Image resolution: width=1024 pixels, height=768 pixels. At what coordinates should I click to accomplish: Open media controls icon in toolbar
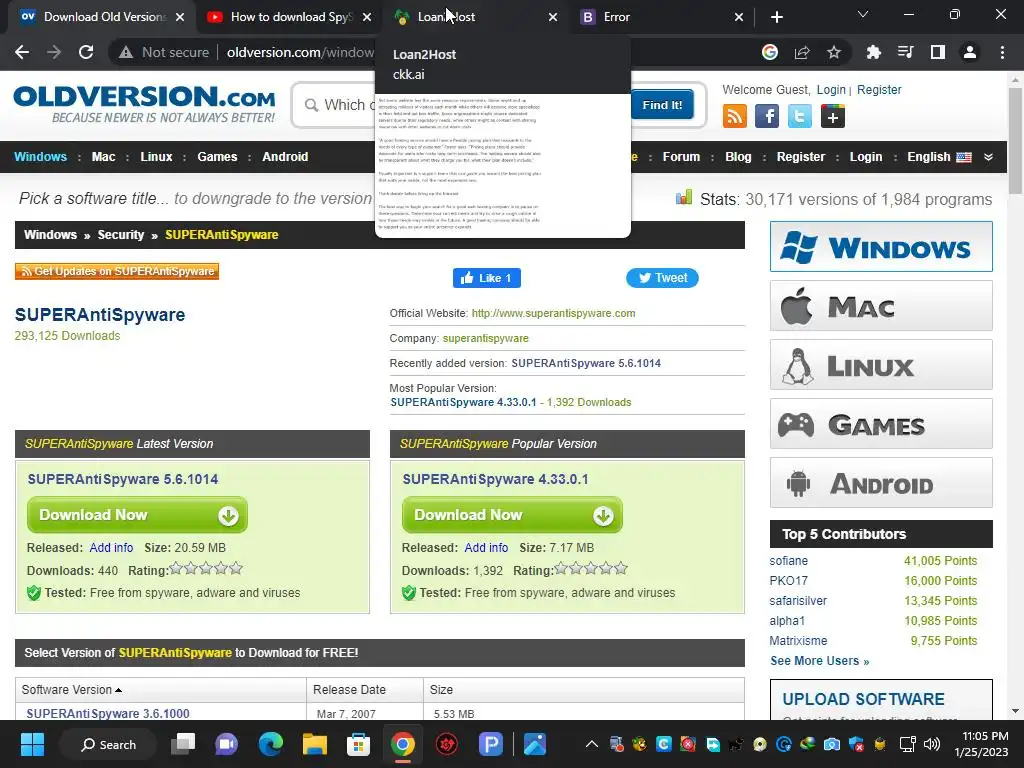pyautogui.click(x=906, y=52)
